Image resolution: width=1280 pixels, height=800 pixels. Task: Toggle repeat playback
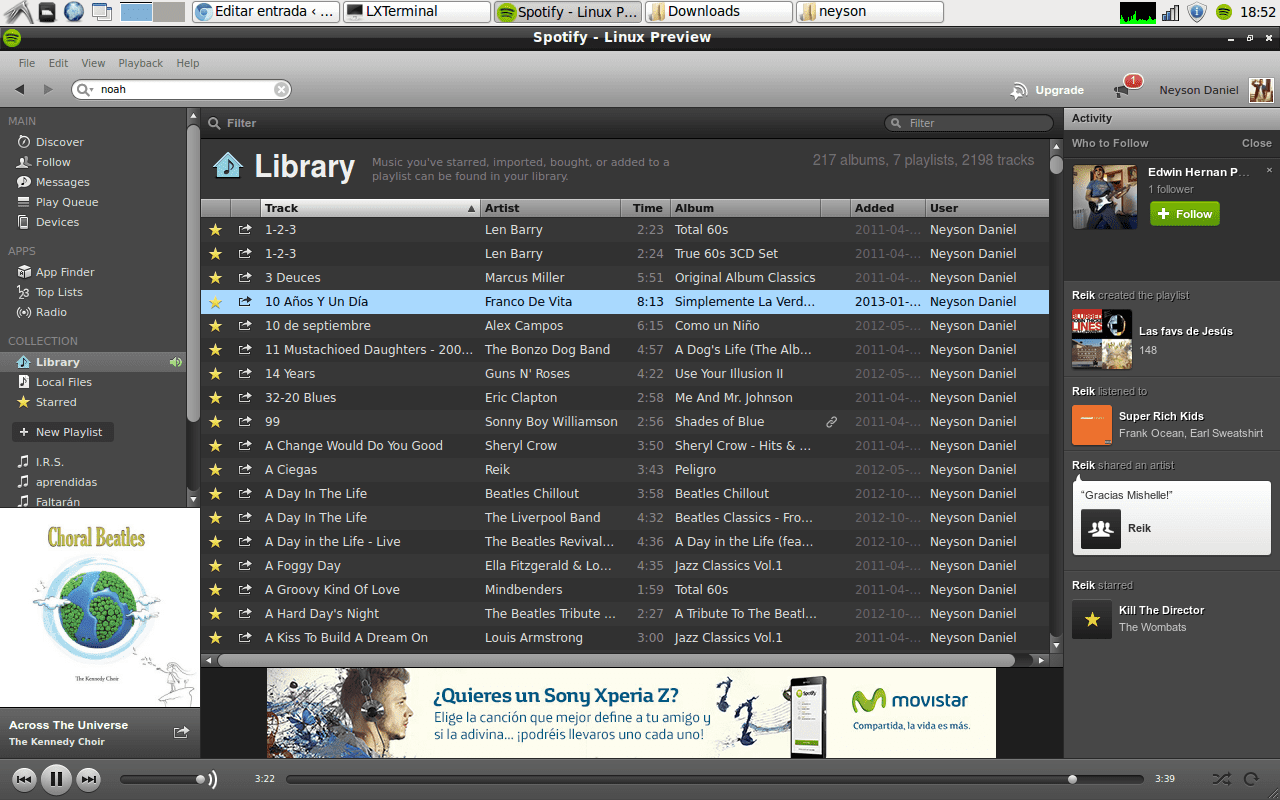(x=1251, y=779)
